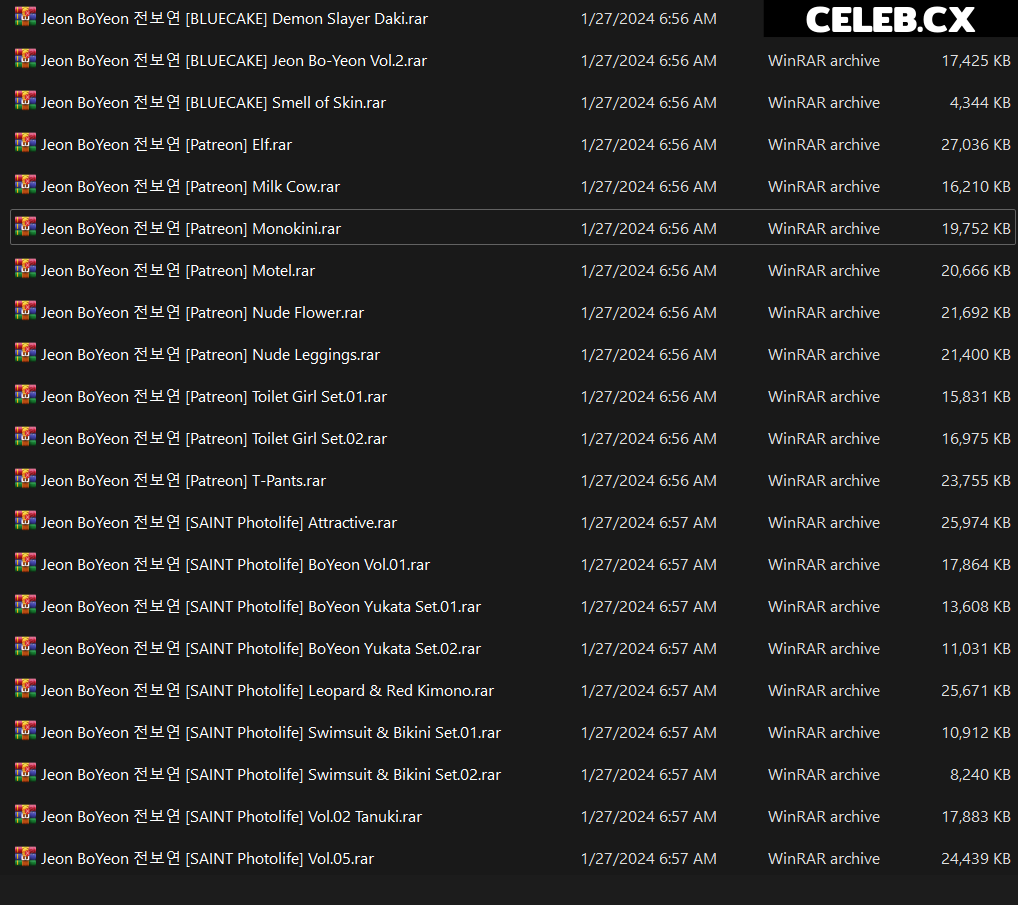Click the 4,344 KB size value

point(980,103)
